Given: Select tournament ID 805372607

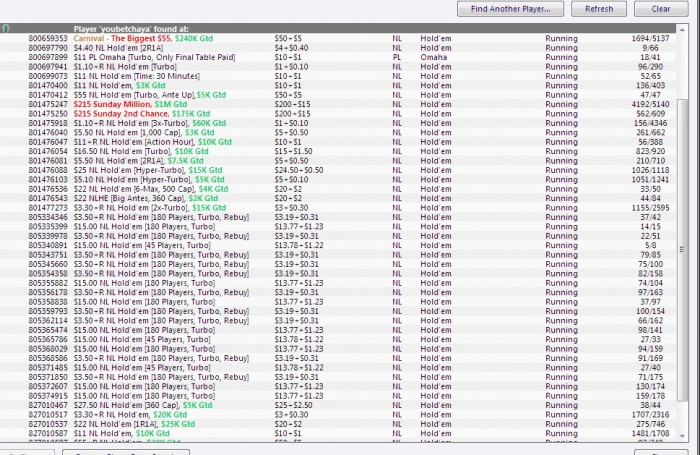Looking at the screenshot, I should 338,386.
